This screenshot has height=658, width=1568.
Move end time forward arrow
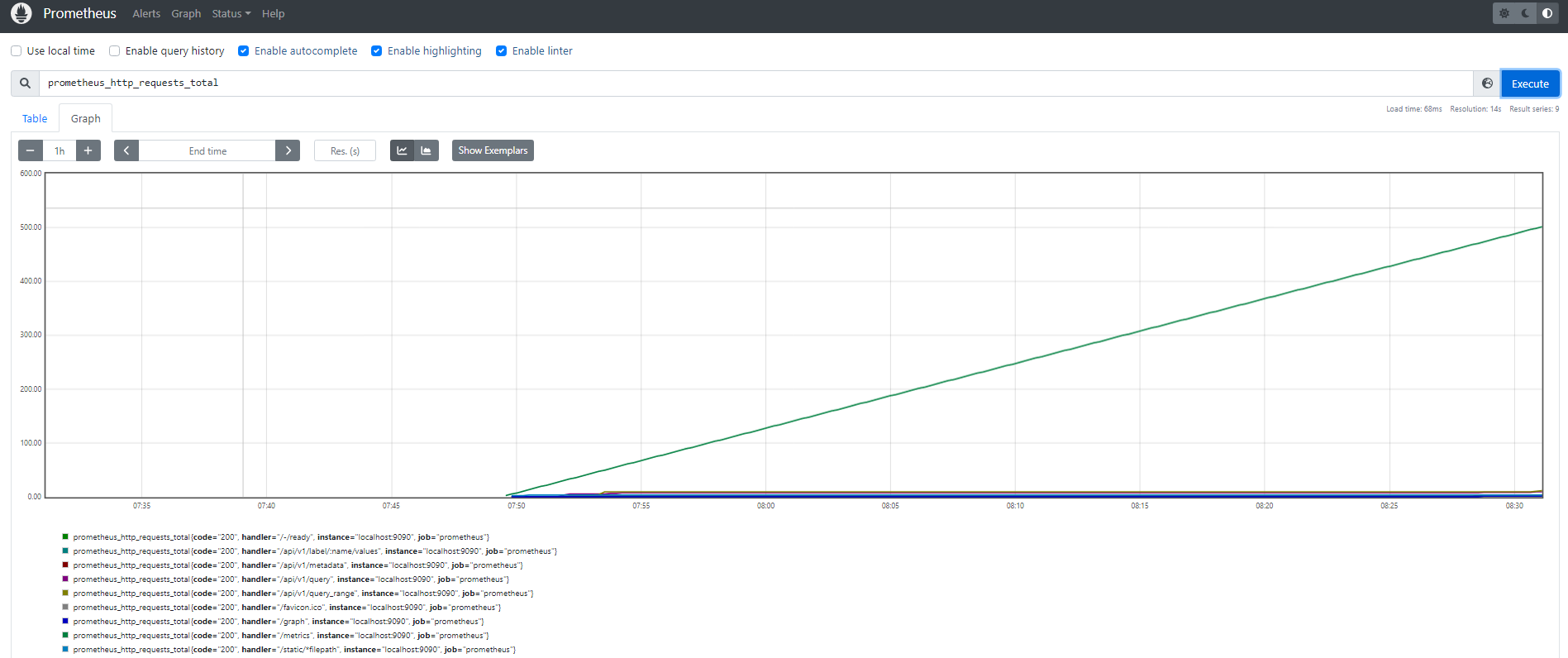click(288, 150)
